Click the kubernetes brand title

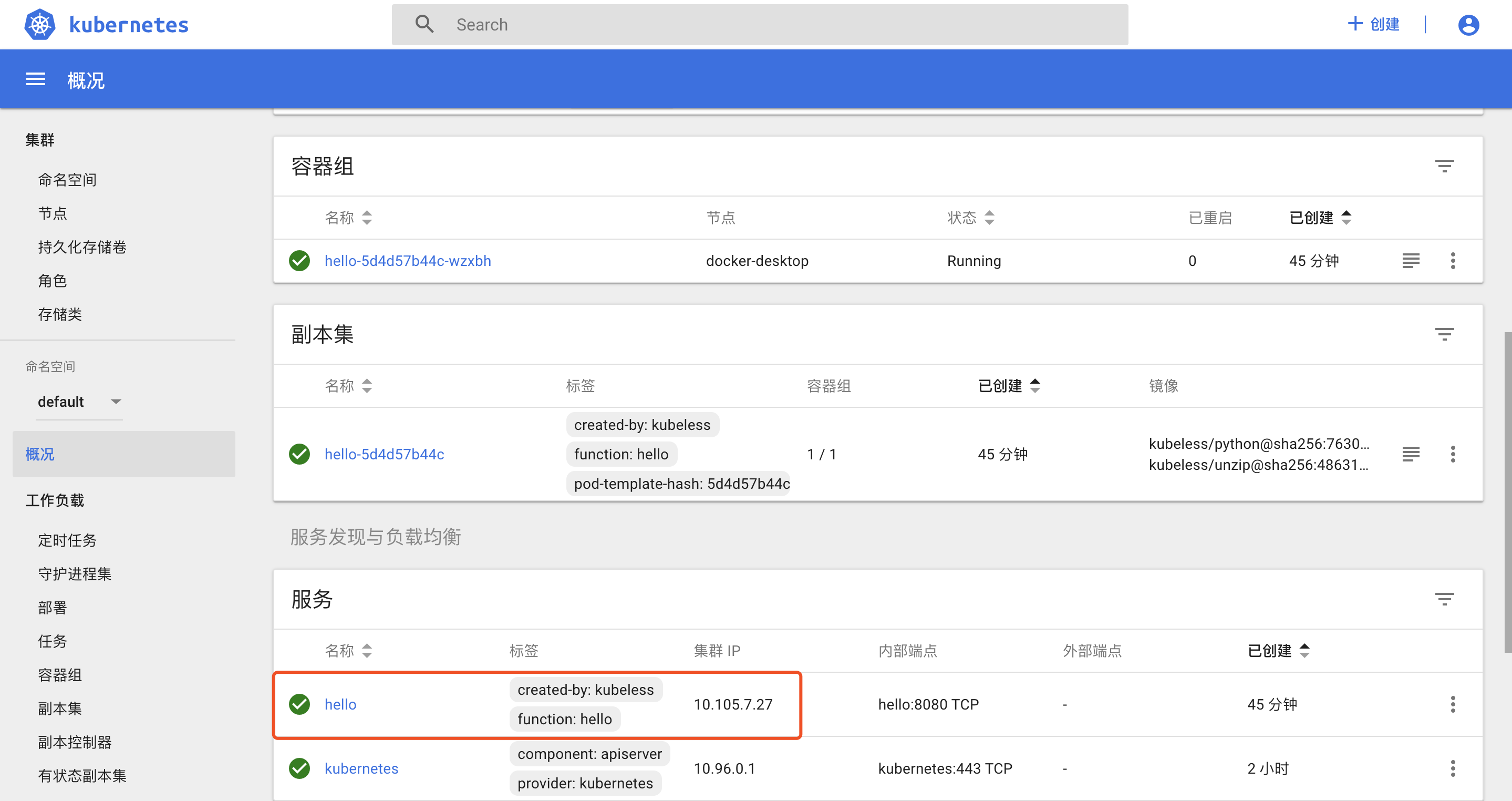[x=129, y=25]
